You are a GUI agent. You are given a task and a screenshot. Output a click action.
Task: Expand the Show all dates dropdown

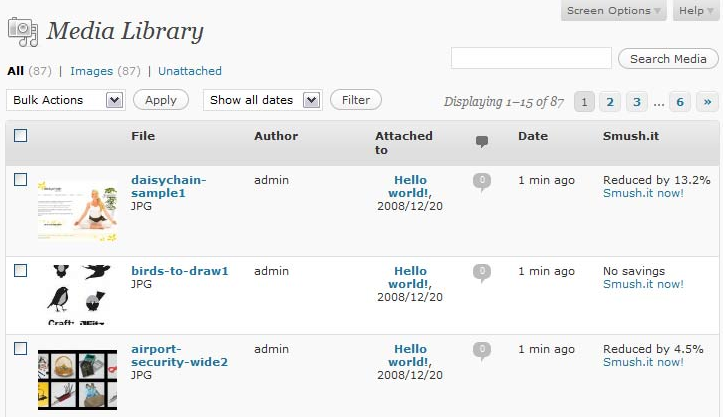[262, 100]
